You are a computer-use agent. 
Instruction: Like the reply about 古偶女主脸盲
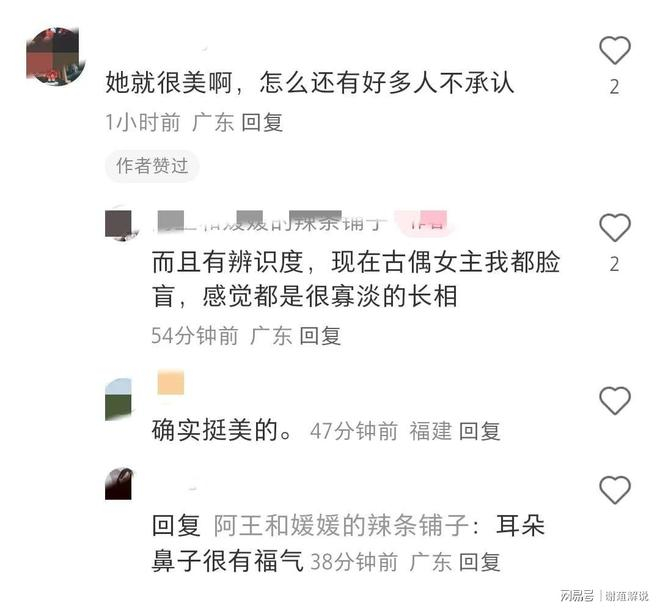click(x=615, y=227)
